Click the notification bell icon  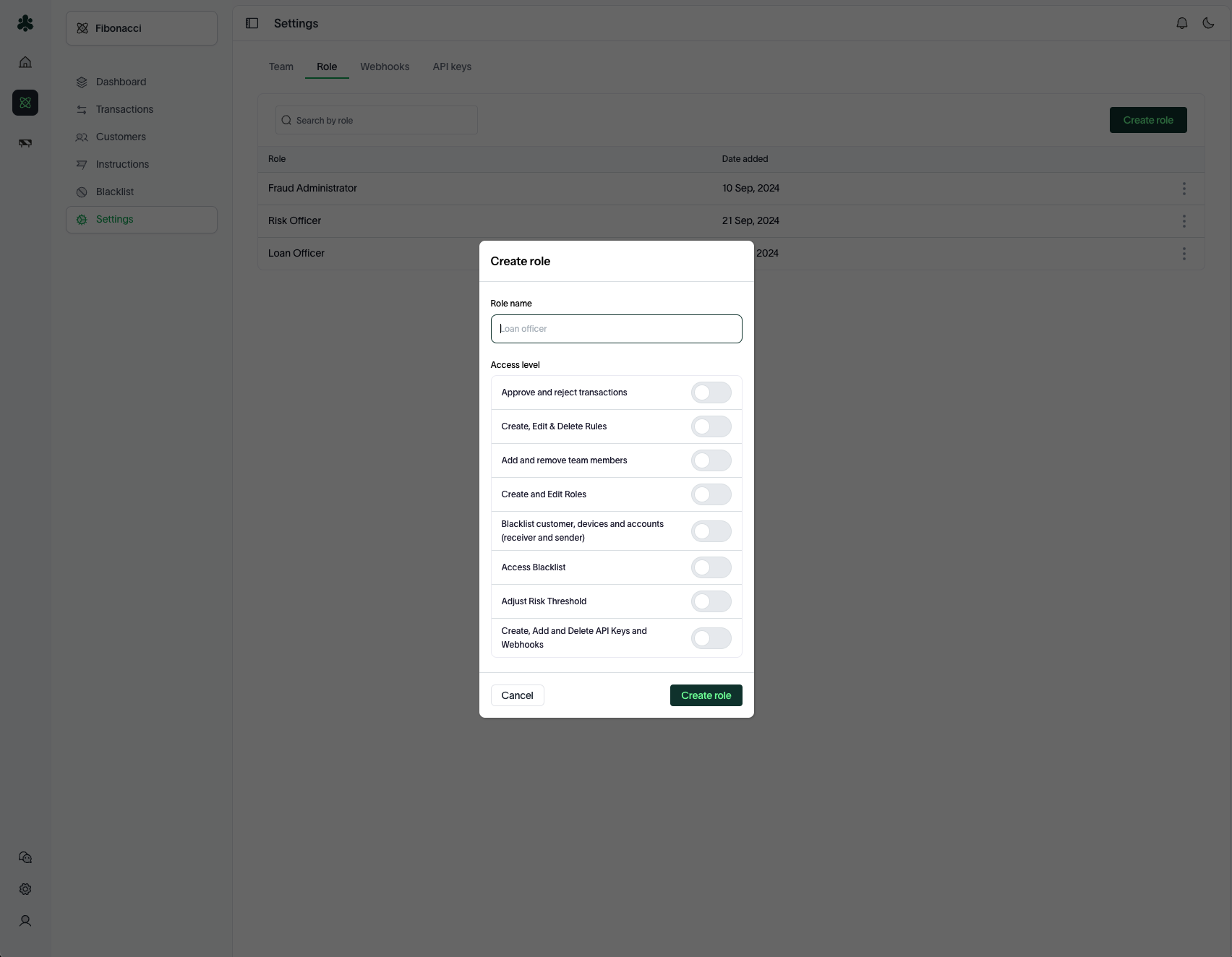click(x=1182, y=23)
